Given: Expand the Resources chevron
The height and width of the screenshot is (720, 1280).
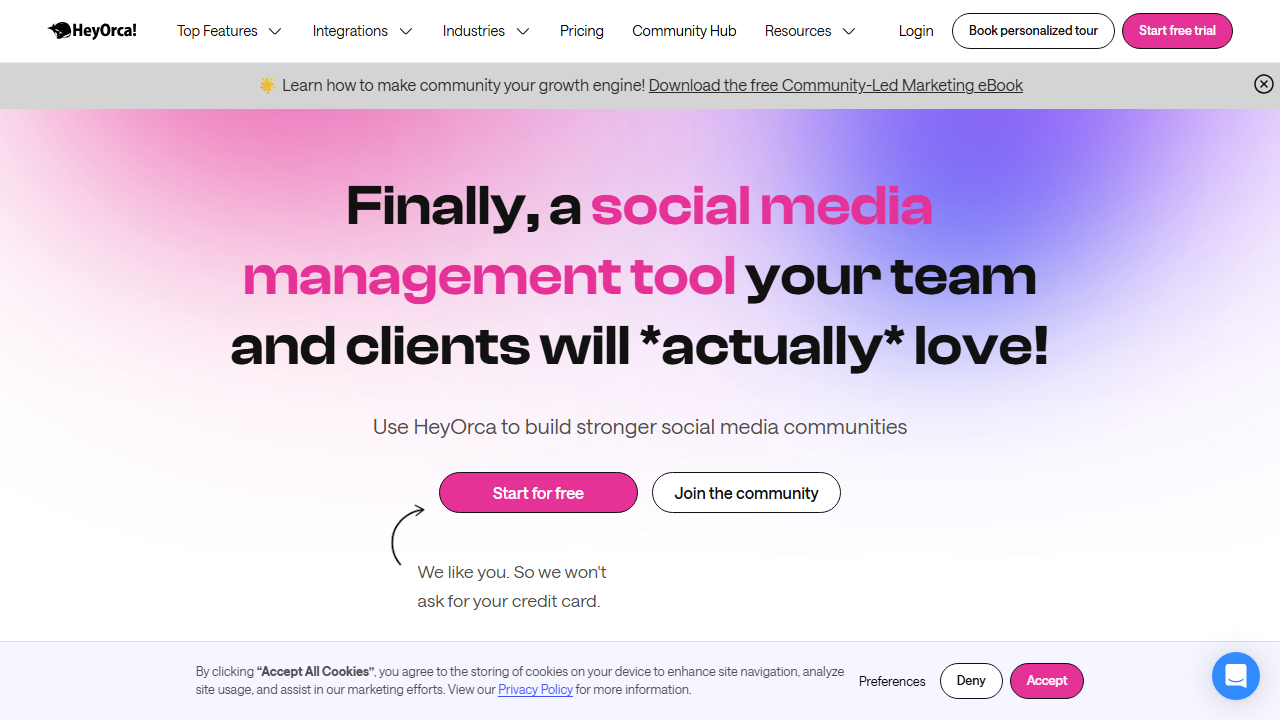Looking at the screenshot, I should (849, 31).
